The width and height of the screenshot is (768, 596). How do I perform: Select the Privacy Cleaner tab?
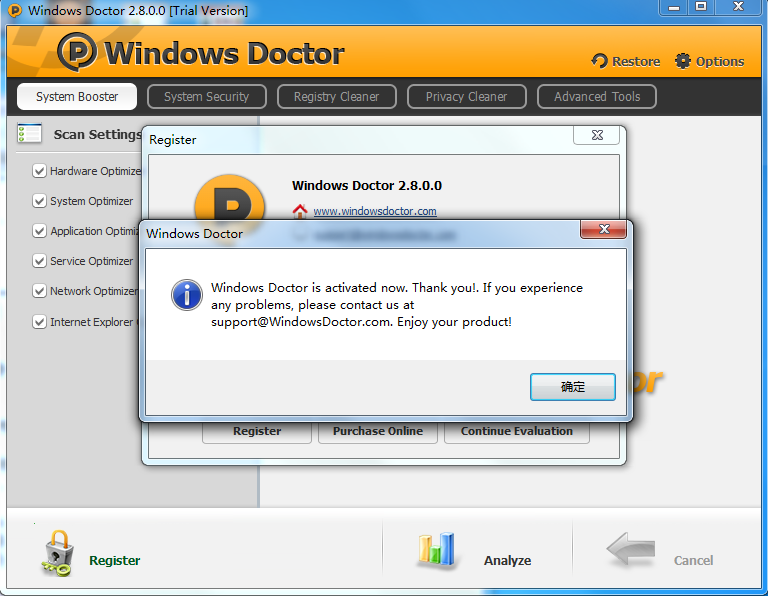tap(466, 97)
